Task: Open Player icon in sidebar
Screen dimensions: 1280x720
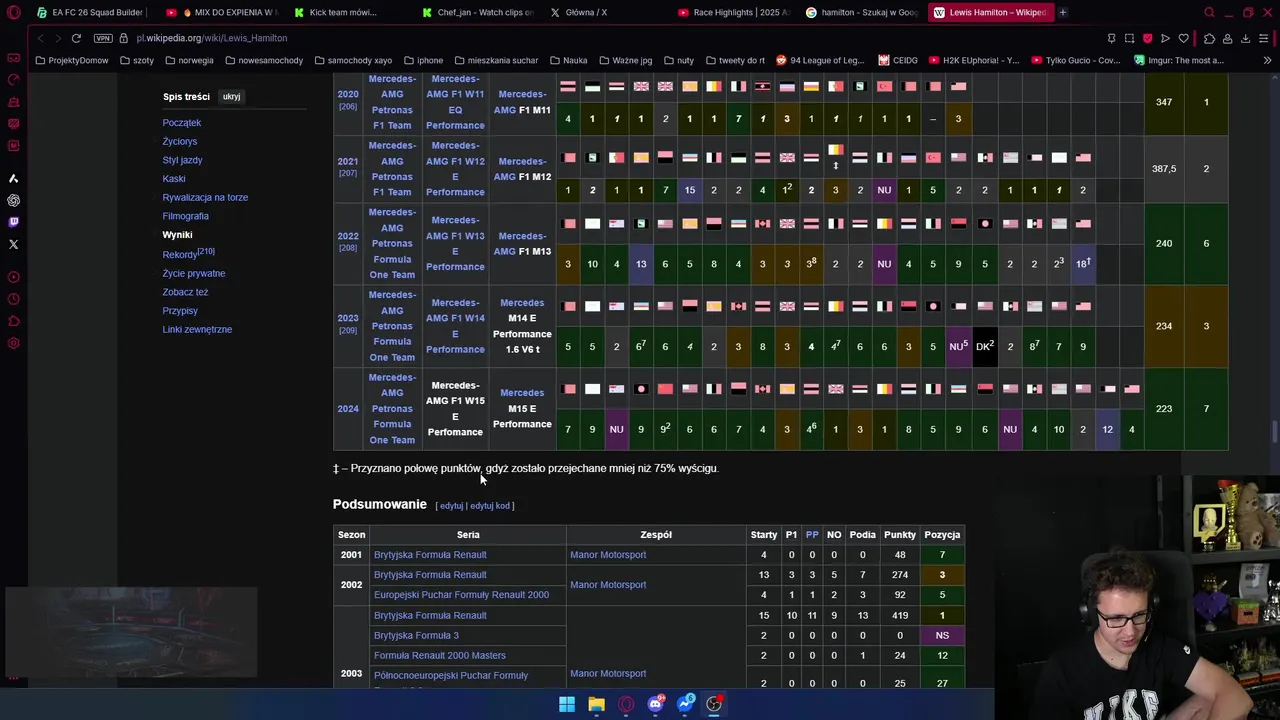Action: (13, 277)
